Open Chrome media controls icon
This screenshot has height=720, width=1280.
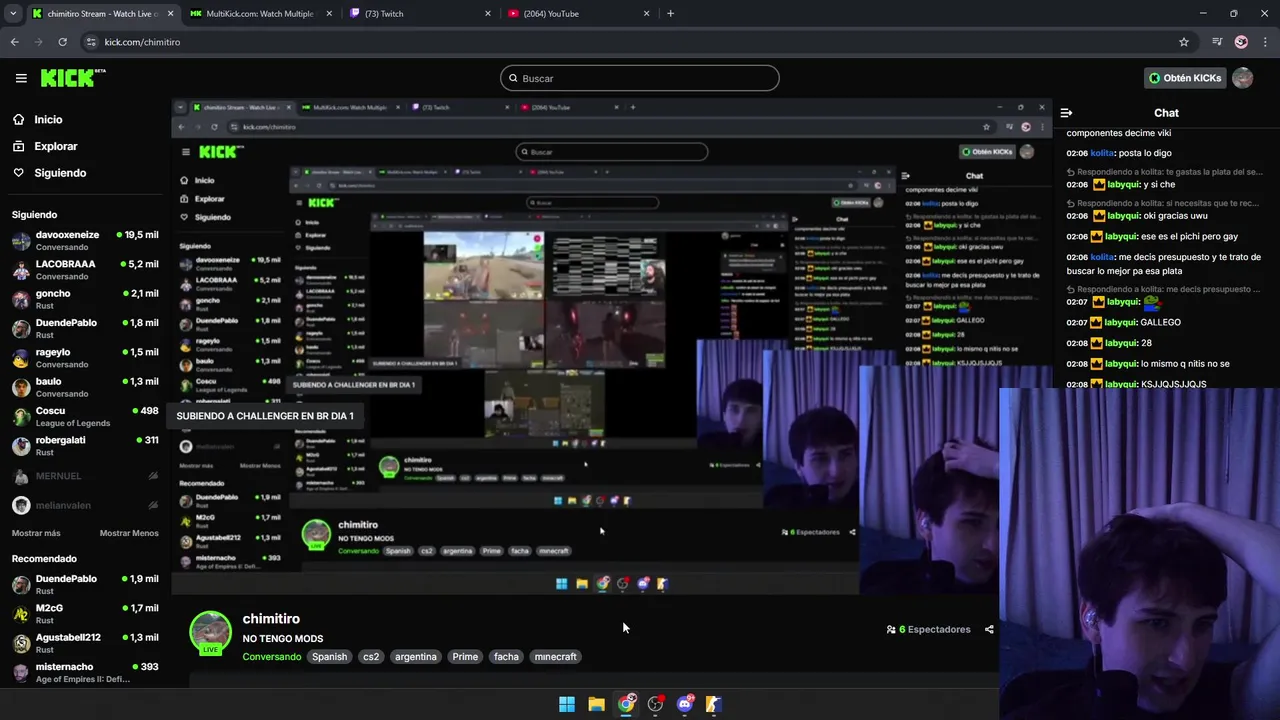(x=1217, y=42)
